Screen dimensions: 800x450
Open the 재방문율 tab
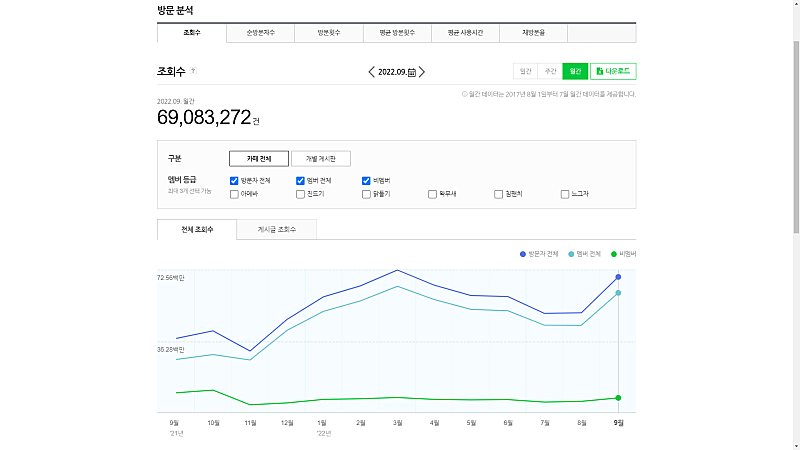click(533, 33)
